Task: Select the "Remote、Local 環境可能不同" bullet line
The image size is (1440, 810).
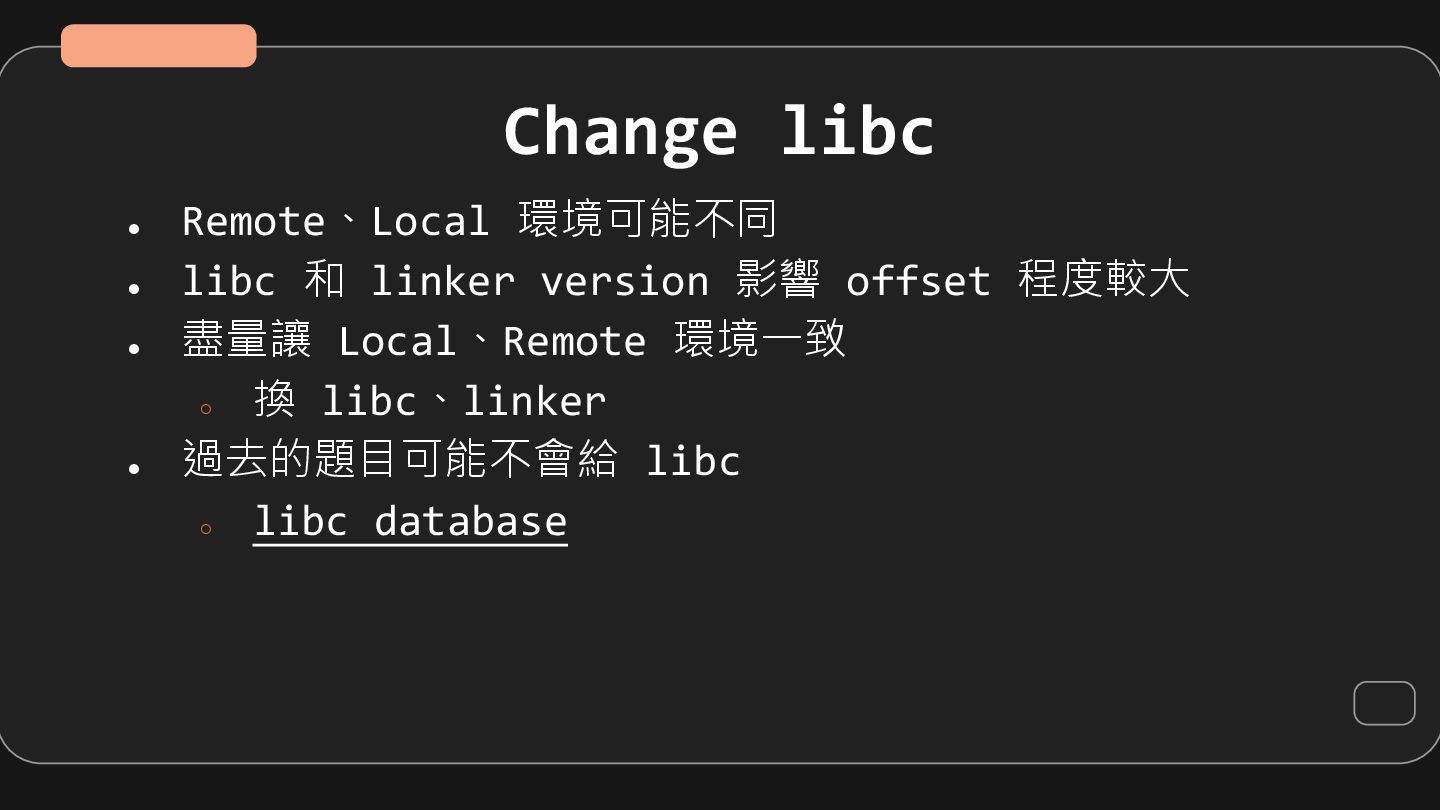Action: [x=479, y=221]
